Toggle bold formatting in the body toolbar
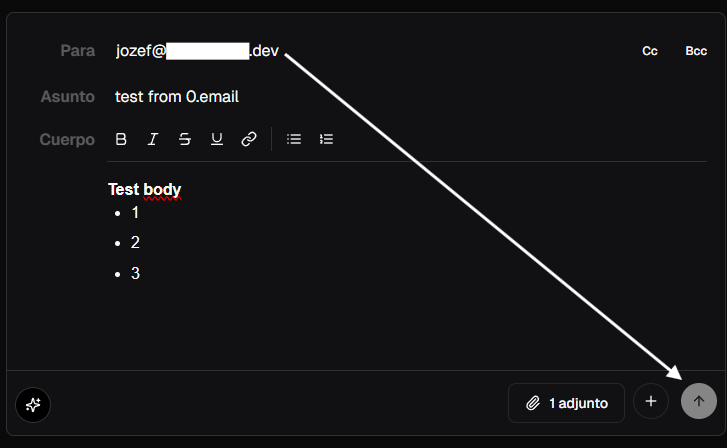This screenshot has width=727, height=448. tap(121, 139)
